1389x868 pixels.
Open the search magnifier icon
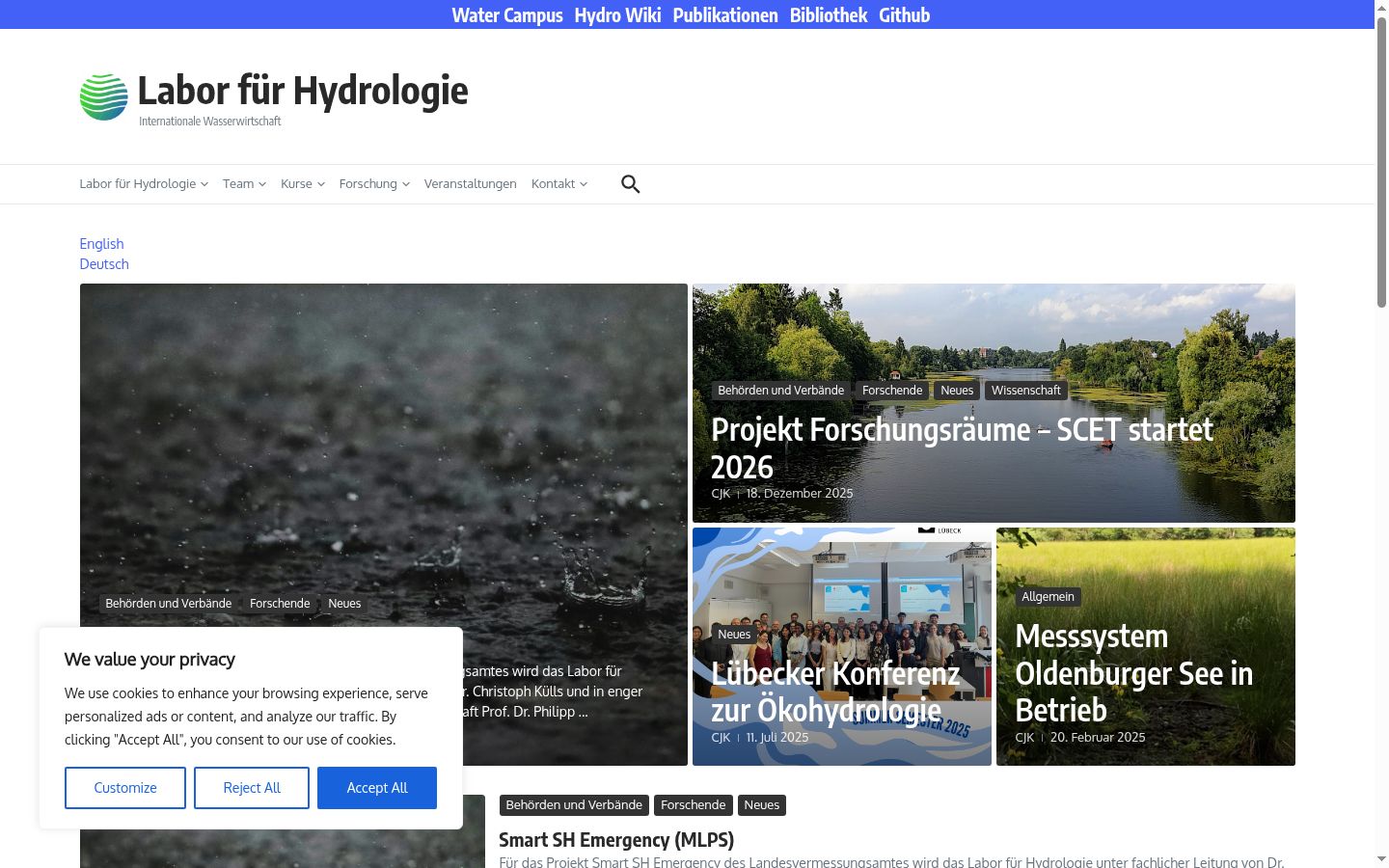[631, 184]
